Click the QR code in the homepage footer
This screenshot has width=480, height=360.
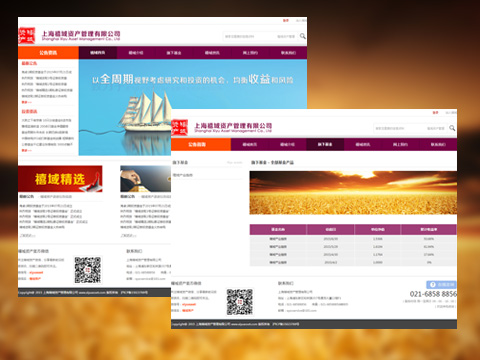(88, 270)
